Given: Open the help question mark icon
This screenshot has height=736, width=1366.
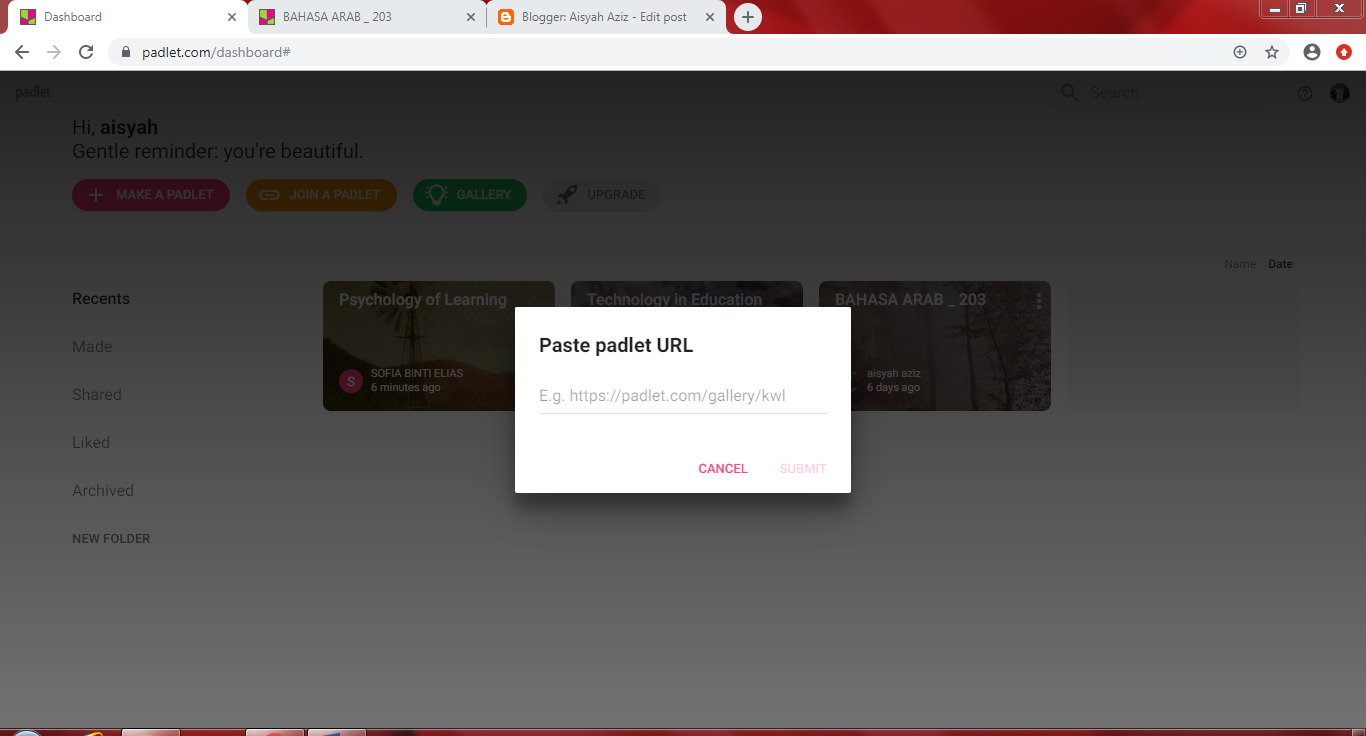Looking at the screenshot, I should click(x=1305, y=93).
